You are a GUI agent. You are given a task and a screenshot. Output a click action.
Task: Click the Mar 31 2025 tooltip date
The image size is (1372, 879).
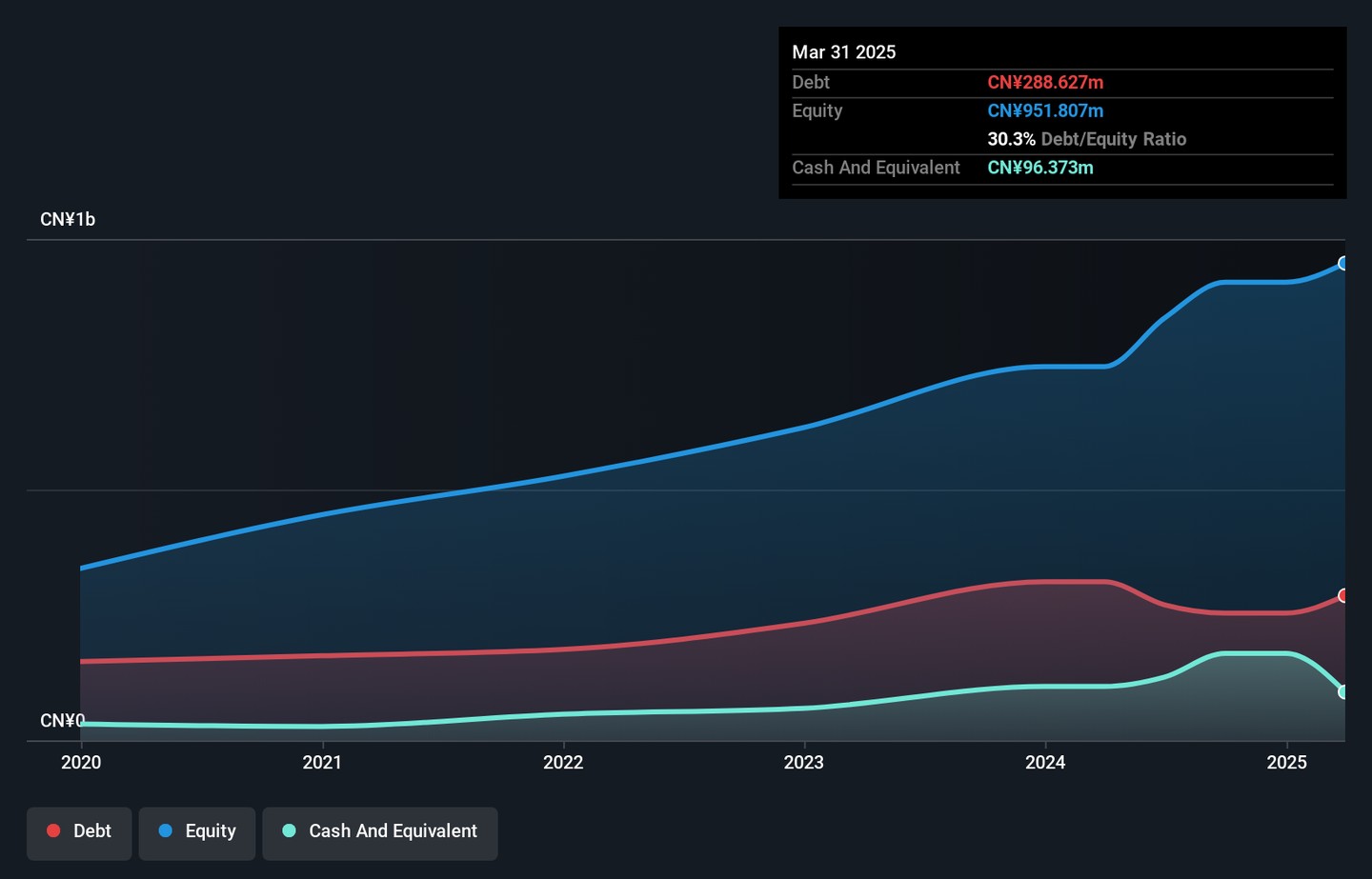click(x=844, y=52)
